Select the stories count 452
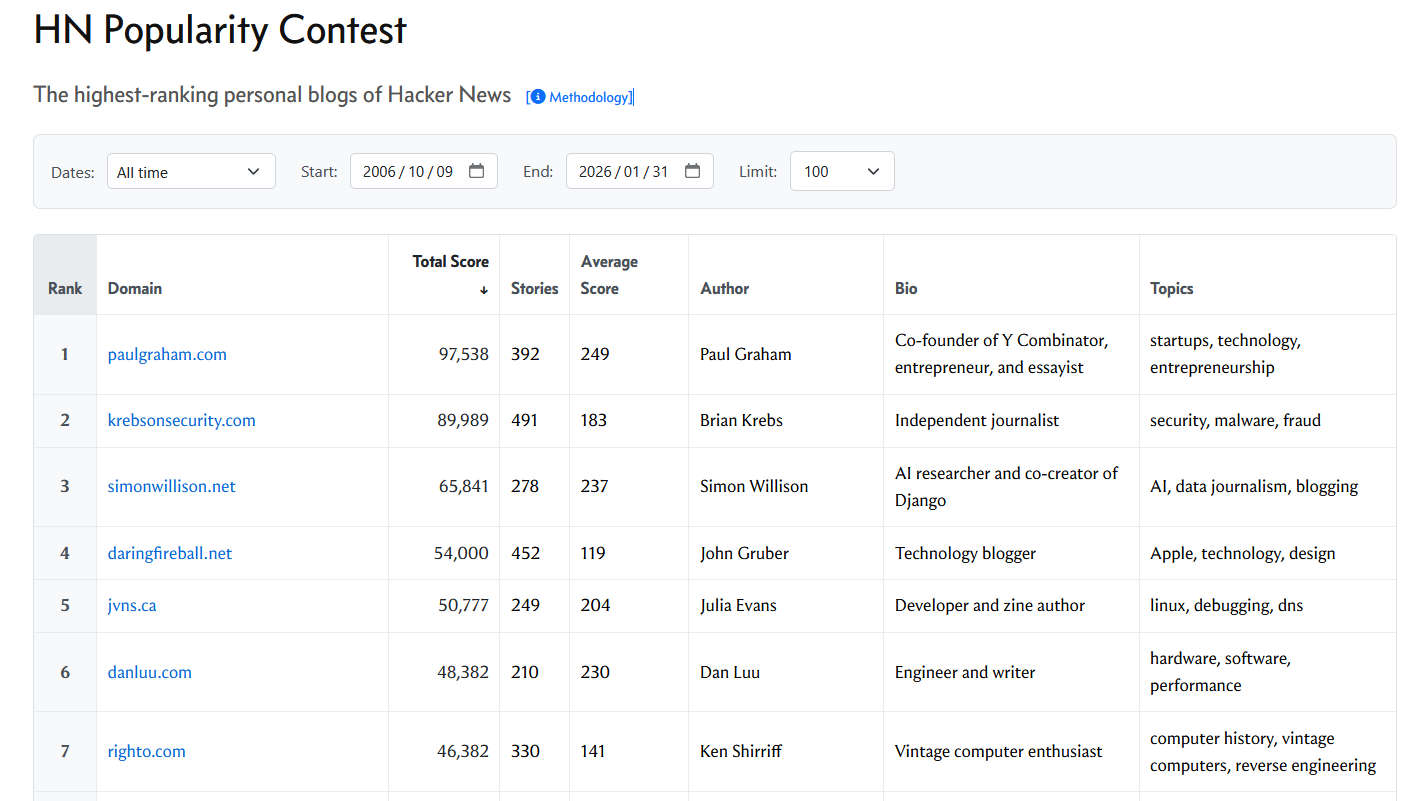The height and width of the screenshot is (801, 1401). (x=525, y=553)
